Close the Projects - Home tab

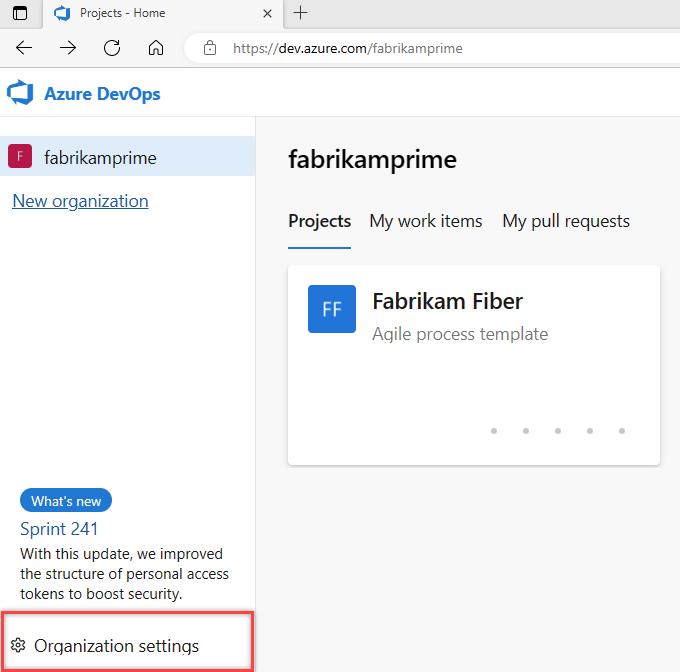point(268,13)
